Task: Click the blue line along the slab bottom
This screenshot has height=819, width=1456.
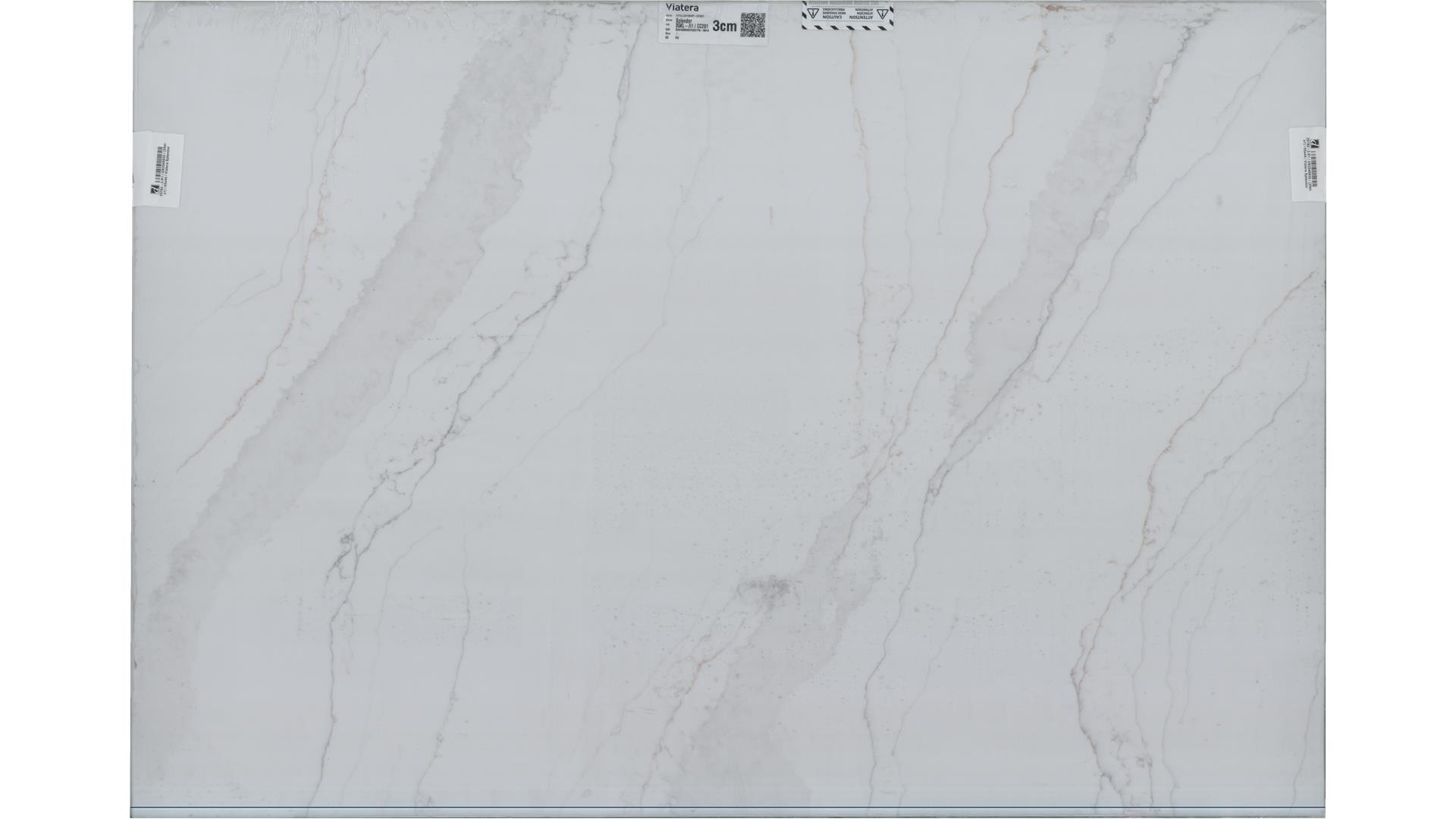Action: pyautogui.click(x=728, y=808)
